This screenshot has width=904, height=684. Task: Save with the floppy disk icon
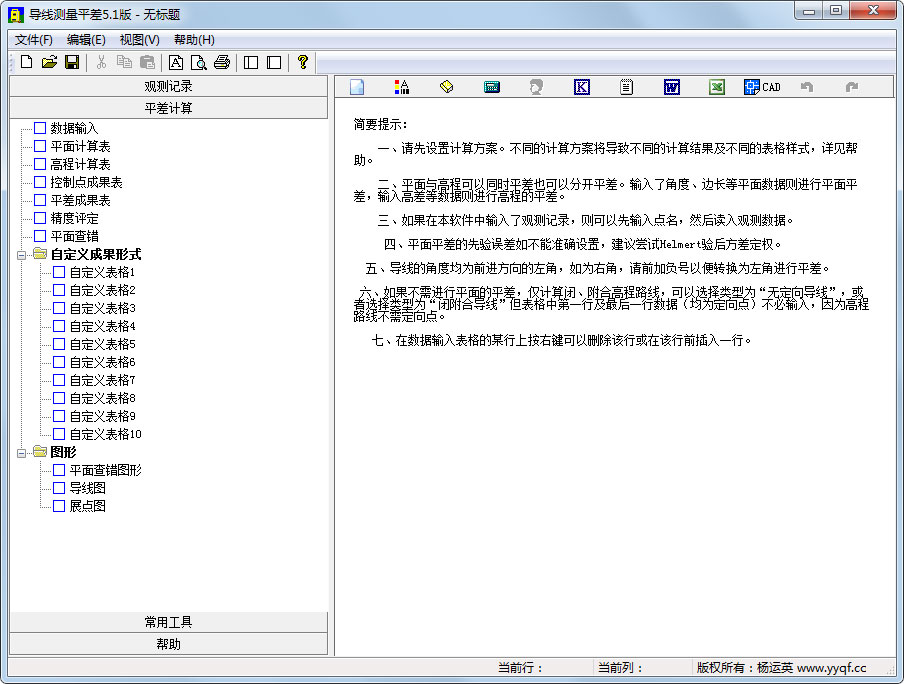tap(72, 62)
